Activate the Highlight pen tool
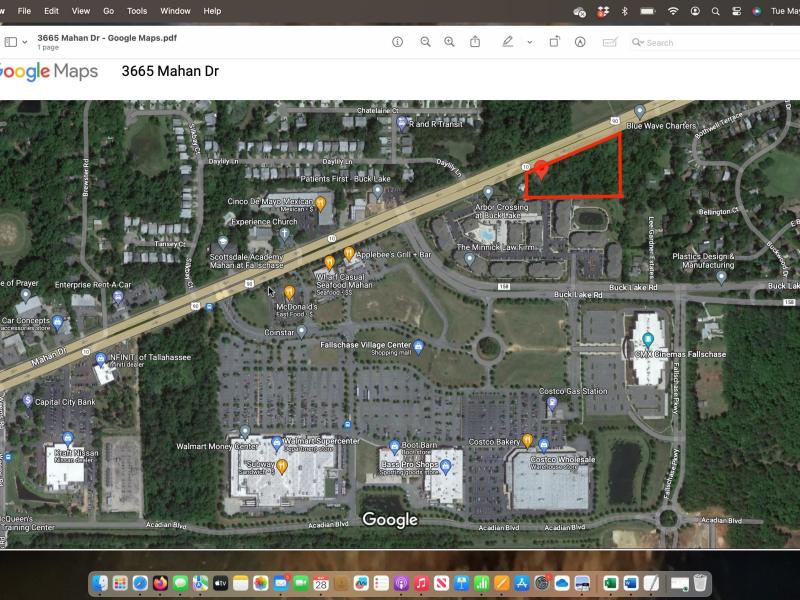Image resolution: width=800 pixels, height=600 pixels. point(507,42)
